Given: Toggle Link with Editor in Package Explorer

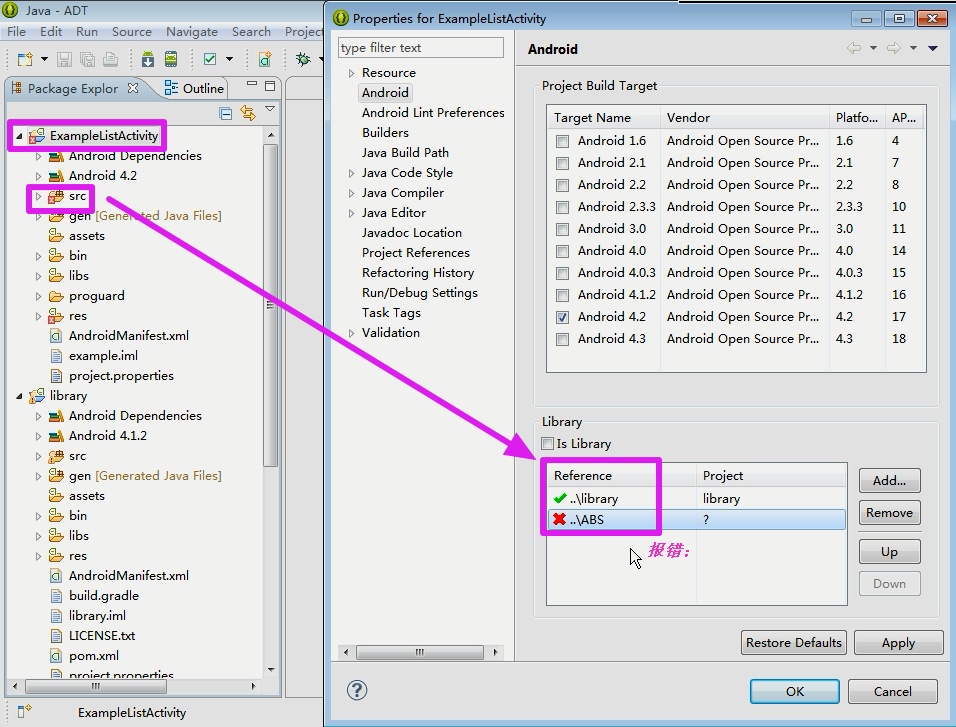Looking at the screenshot, I should (247, 113).
